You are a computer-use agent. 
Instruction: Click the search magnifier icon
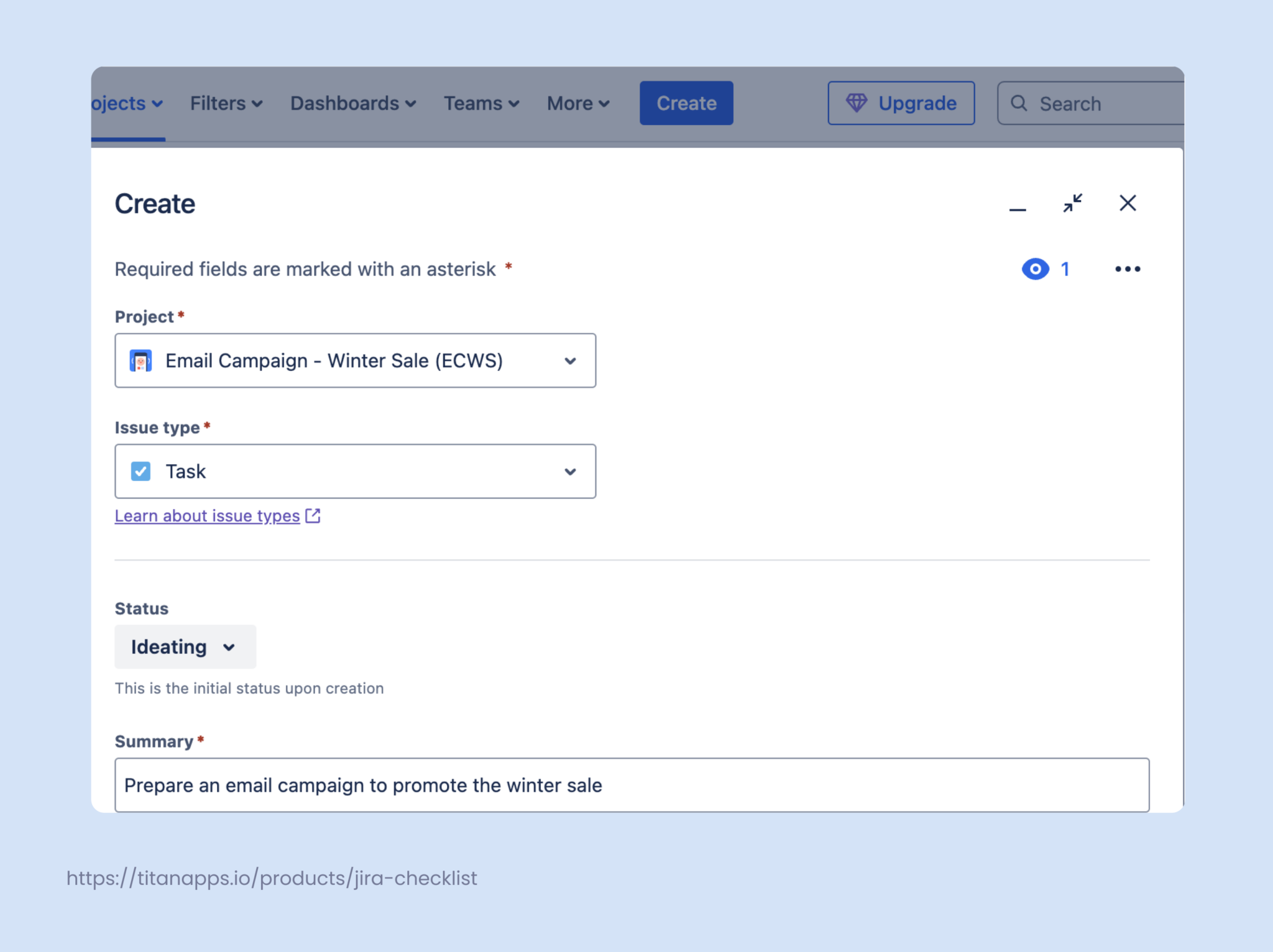(x=1019, y=103)
